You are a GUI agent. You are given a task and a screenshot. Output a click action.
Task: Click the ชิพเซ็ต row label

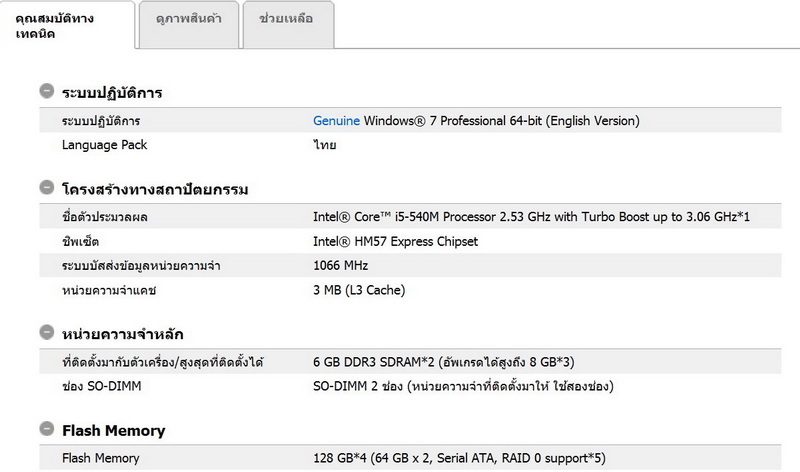81,241
